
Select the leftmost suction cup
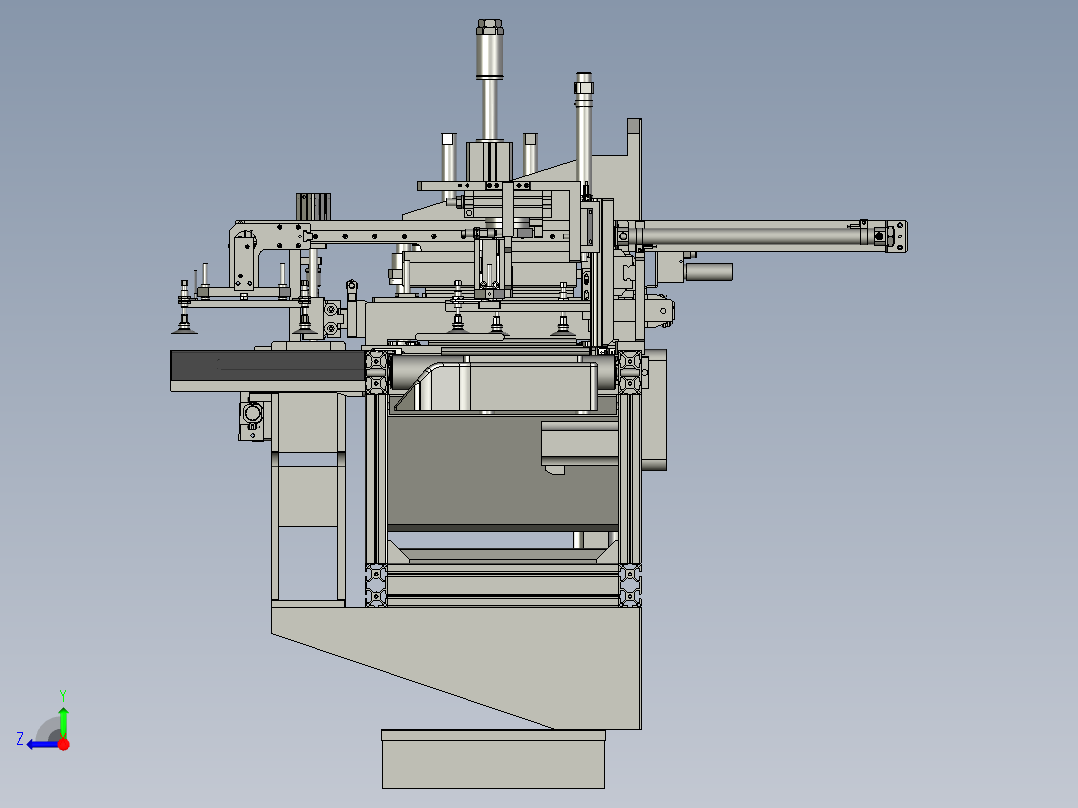click(184, 329)
